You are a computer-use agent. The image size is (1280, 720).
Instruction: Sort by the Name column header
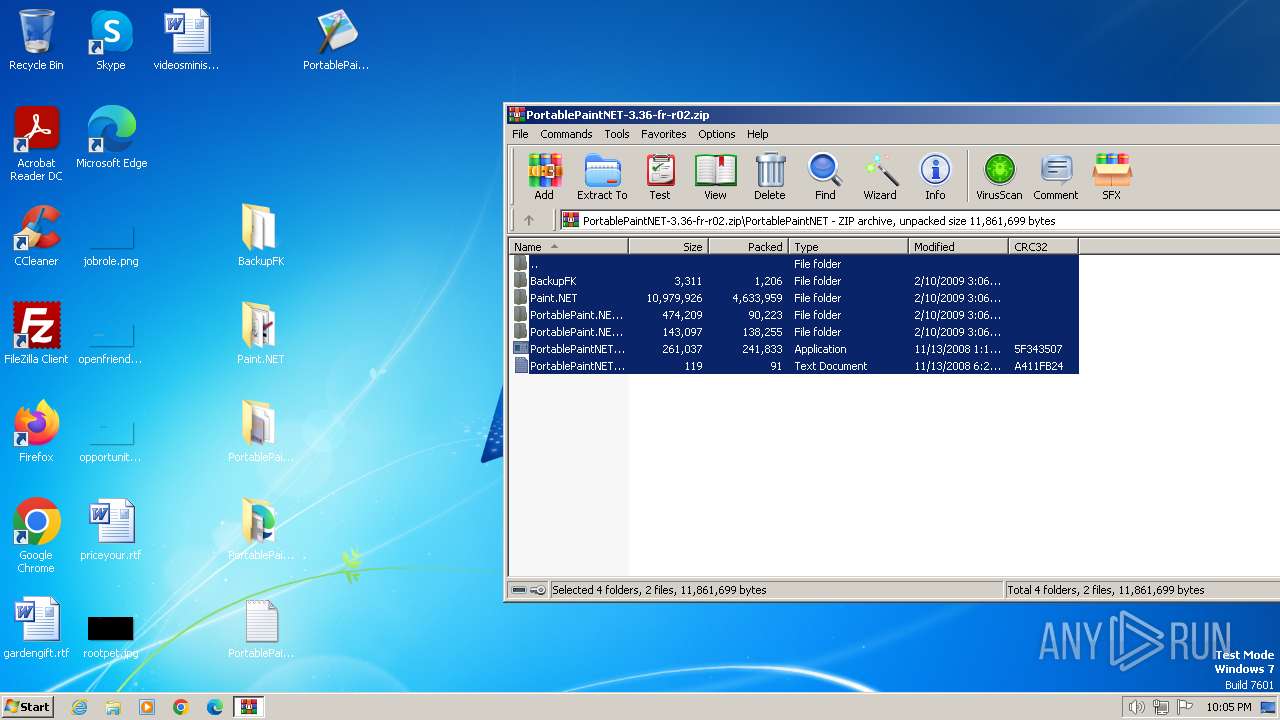tap(568, 247)
